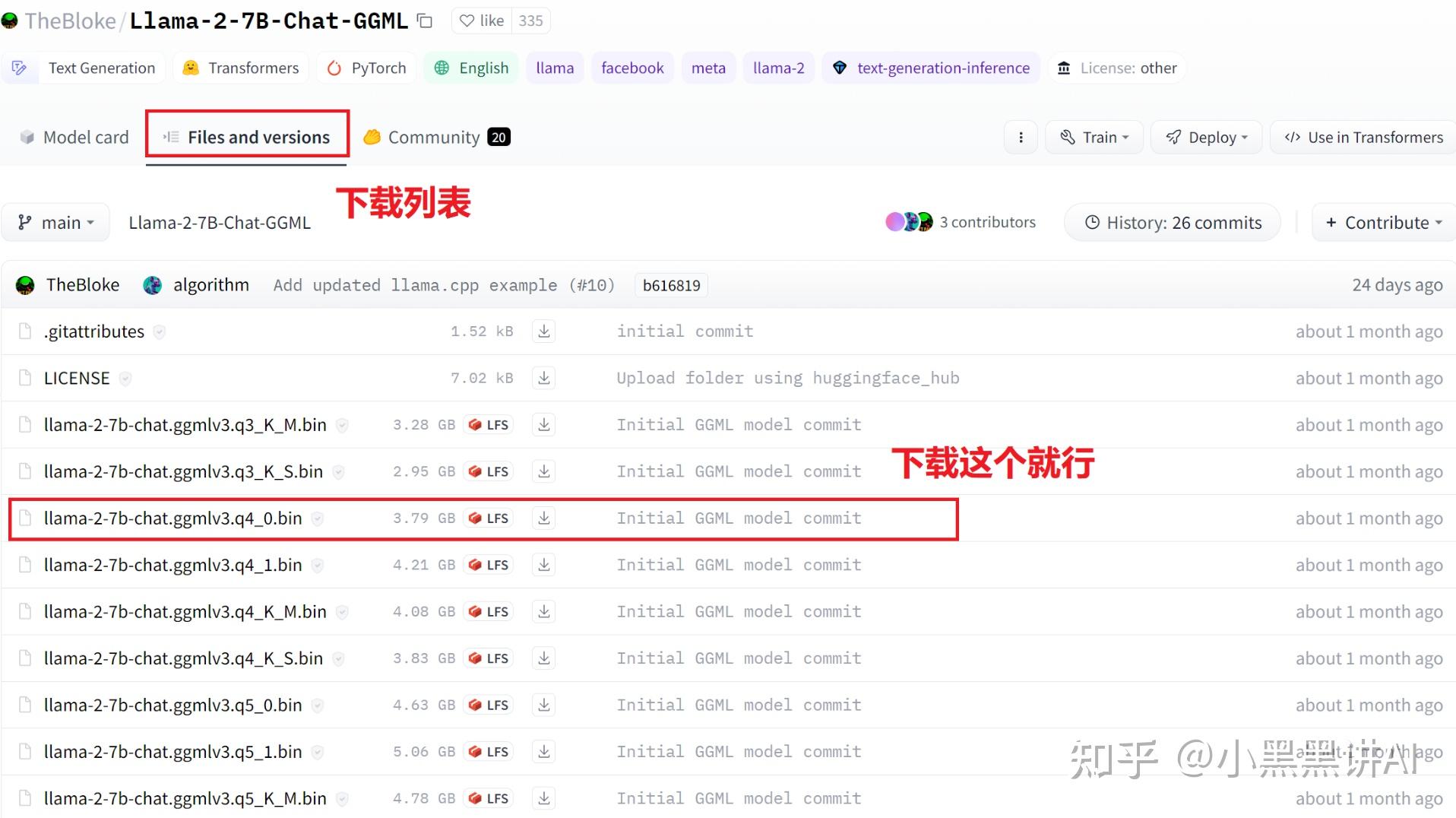
Task: Click the LFS badge on the q3_K_M file
Action: click(488, 424)
